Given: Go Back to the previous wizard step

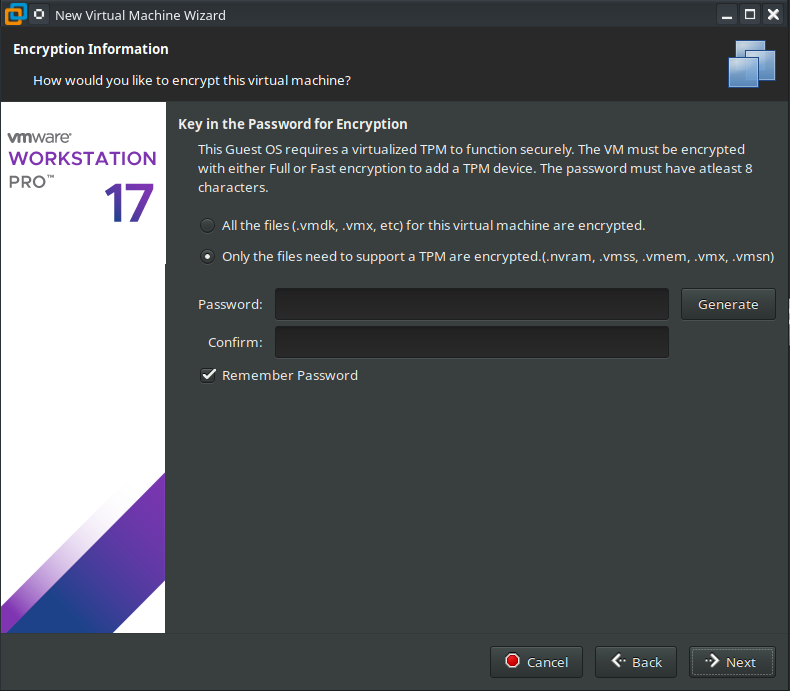Looking at the screenshot, I should click(636, 662).
